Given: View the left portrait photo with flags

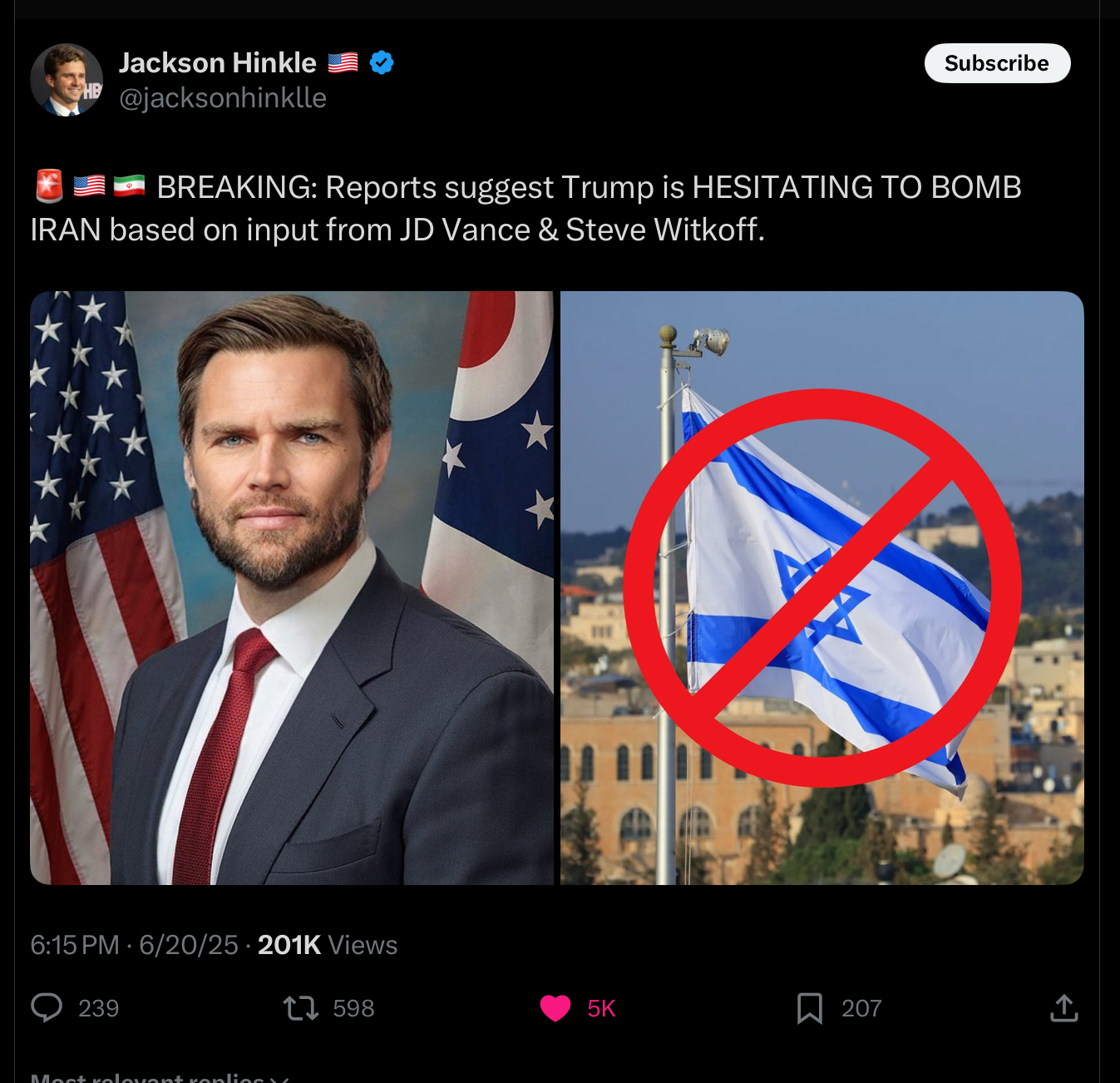Looking at the screenshot, I should (292, 587).
